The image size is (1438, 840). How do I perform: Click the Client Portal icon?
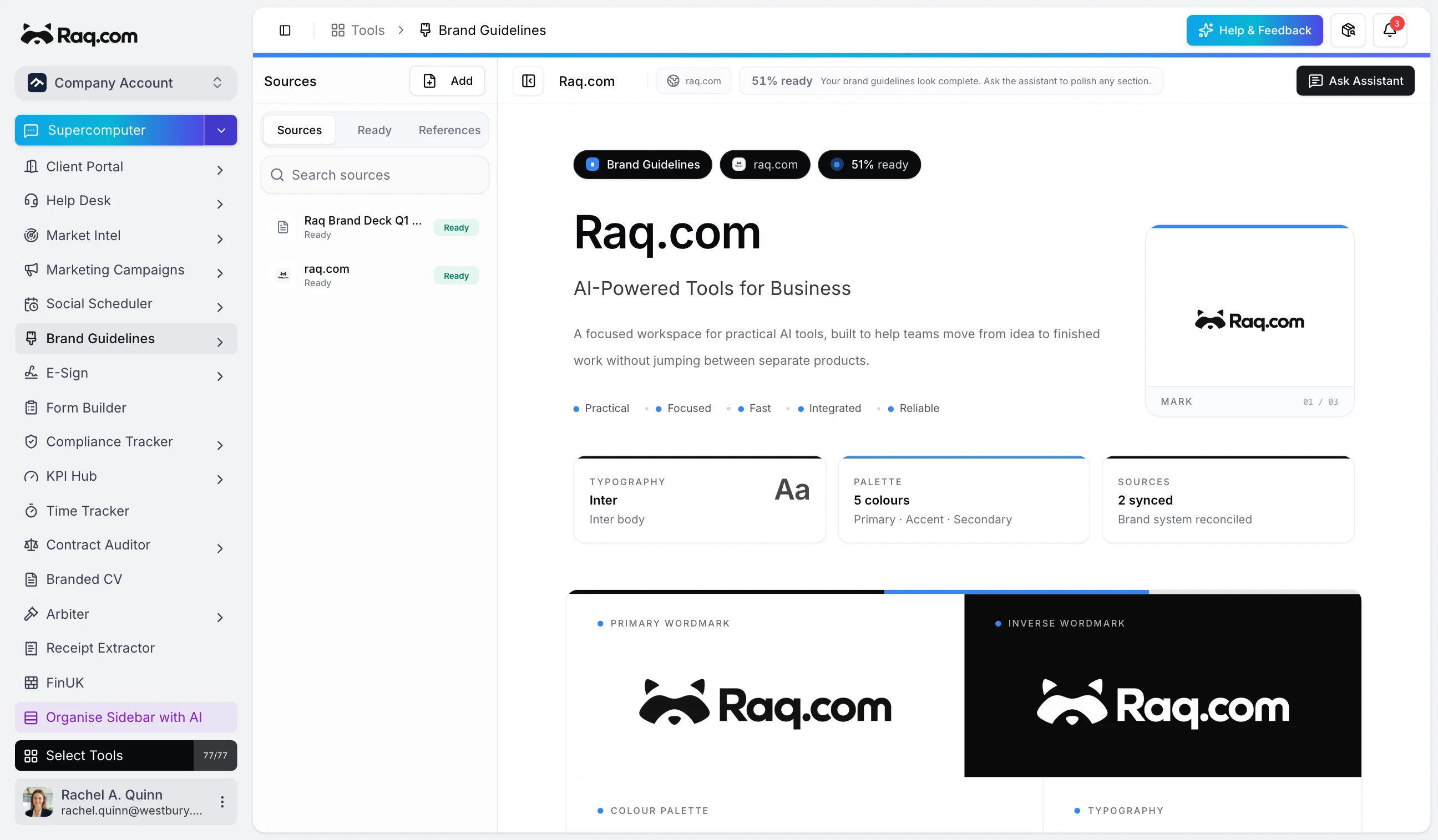point(31,166)
